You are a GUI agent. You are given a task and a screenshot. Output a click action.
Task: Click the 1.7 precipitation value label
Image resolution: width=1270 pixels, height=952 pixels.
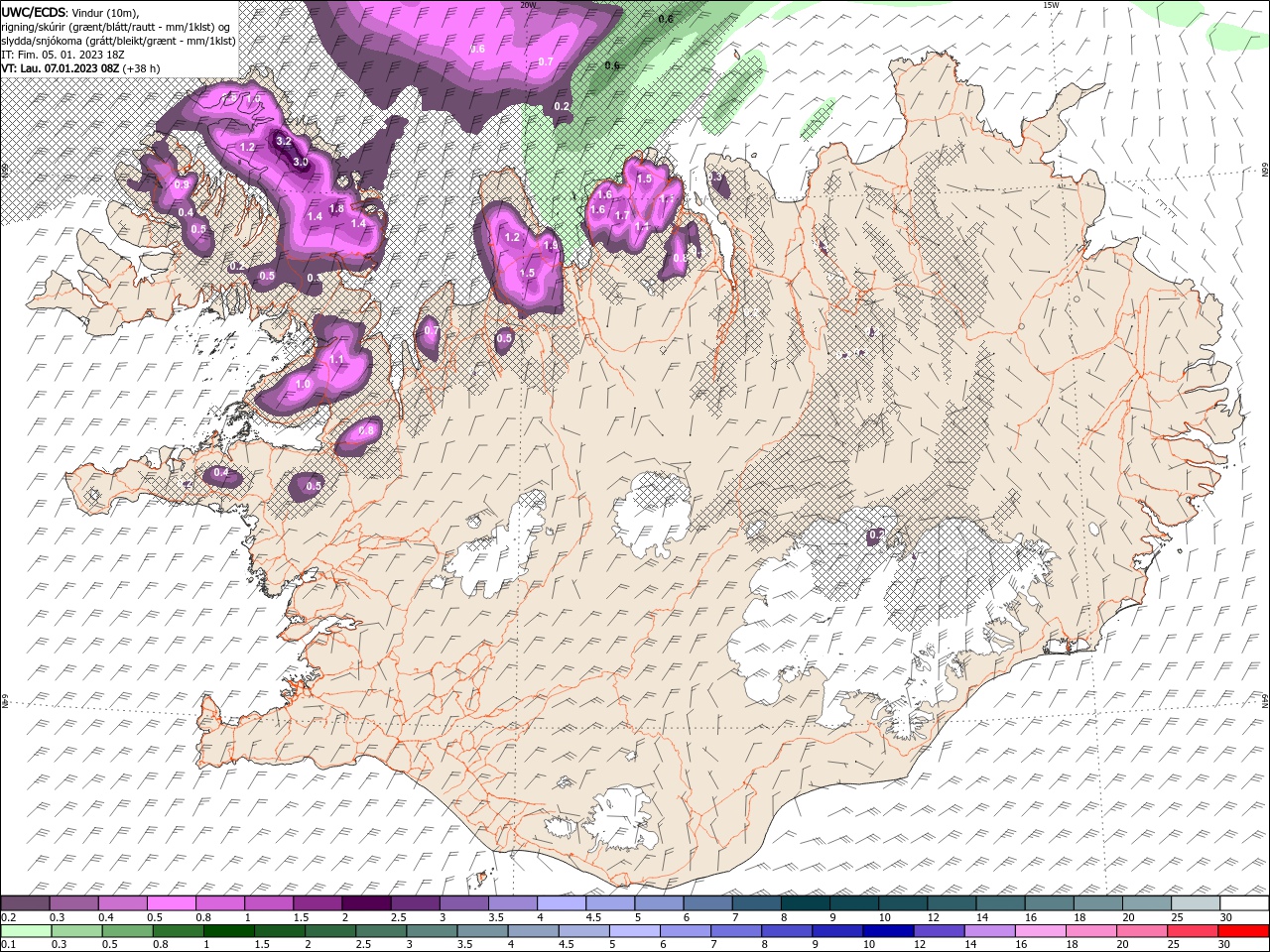[622, 215]
